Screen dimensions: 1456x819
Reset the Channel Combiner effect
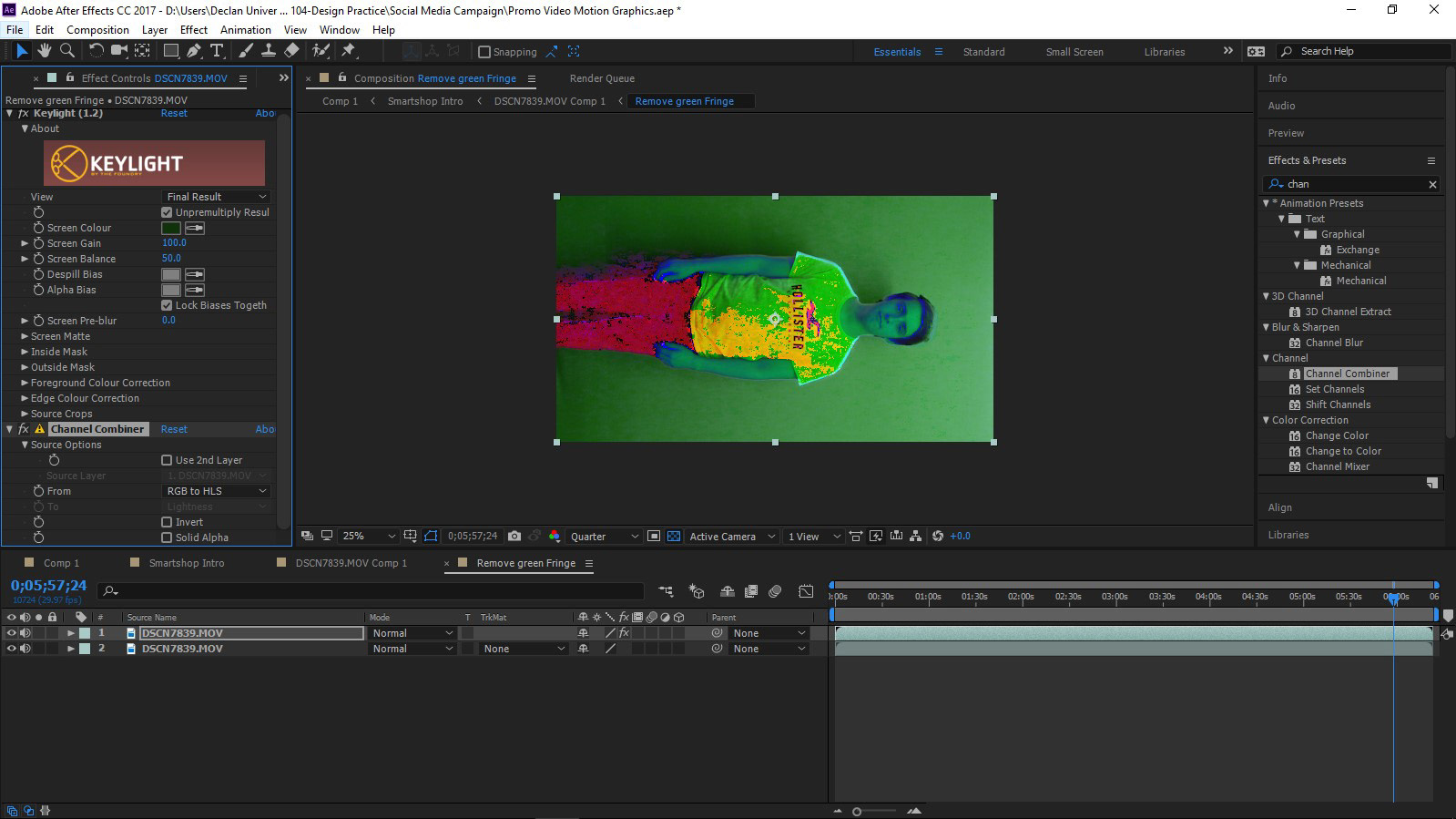(x=174, y=429)
